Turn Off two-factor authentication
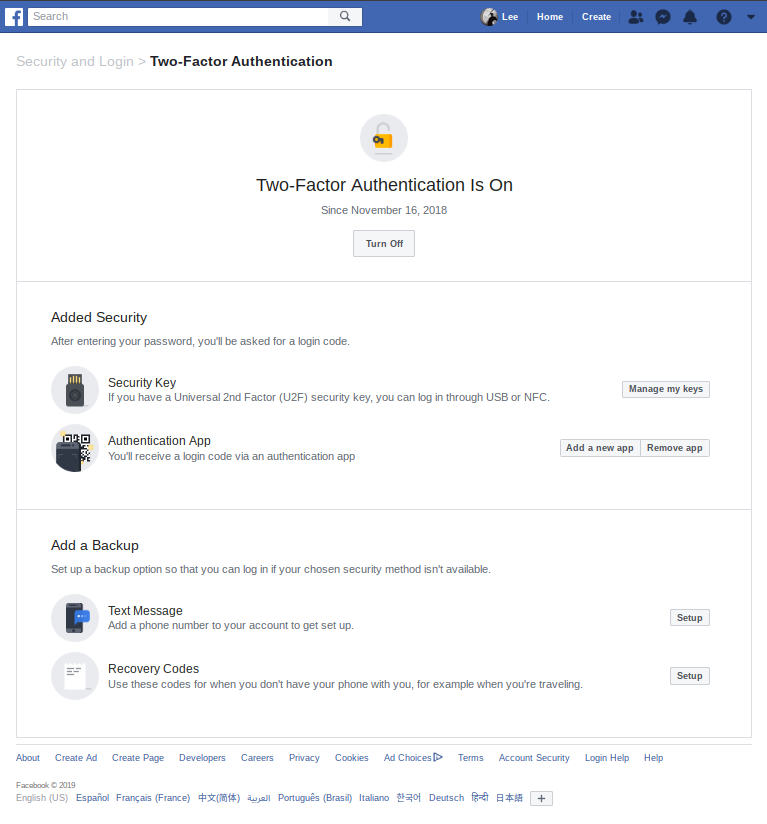This screenshot has height=824, width=767. [x=384, y=243]
